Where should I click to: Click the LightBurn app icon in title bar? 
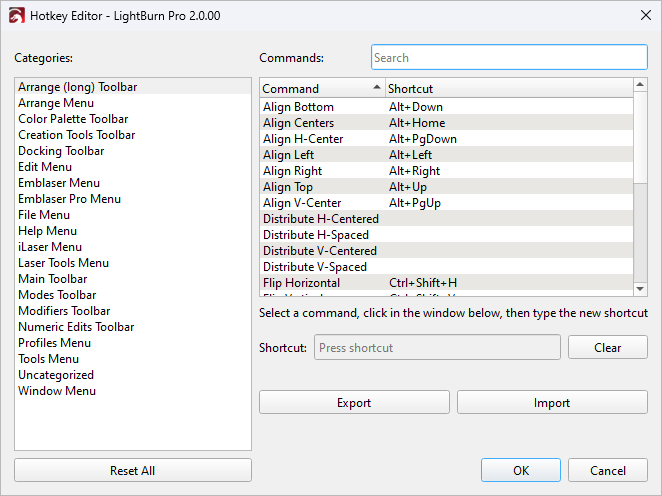point(16,16)
